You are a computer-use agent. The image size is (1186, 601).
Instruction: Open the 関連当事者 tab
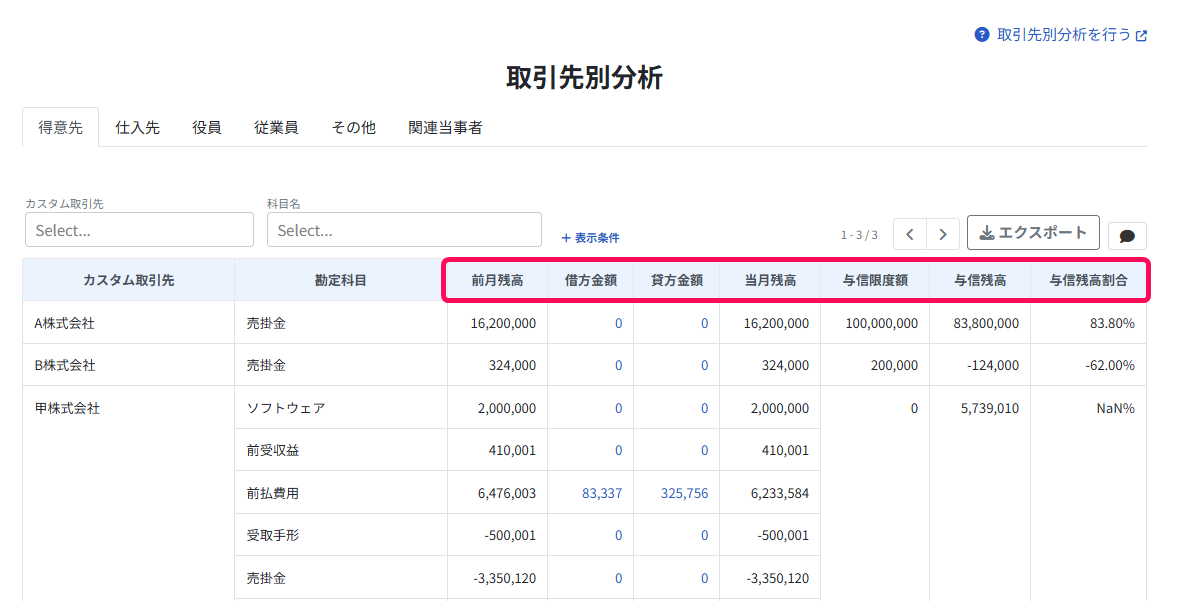(446, 128)
